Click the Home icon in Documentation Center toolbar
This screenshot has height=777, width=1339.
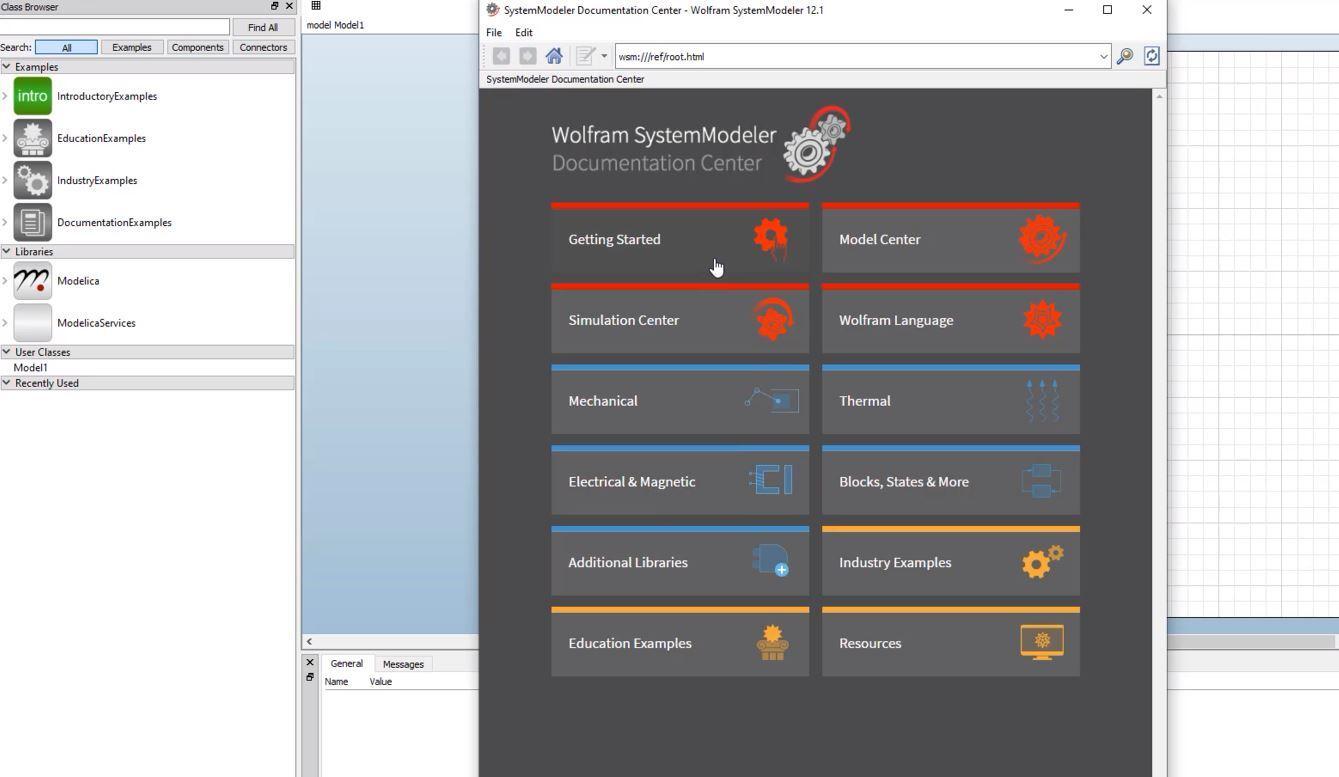tap(554, 55)
